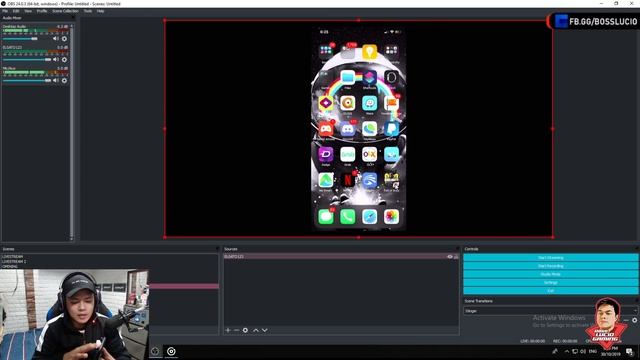Click the Exit button
This screenshot has width=640, height=360.
[550, 291]
